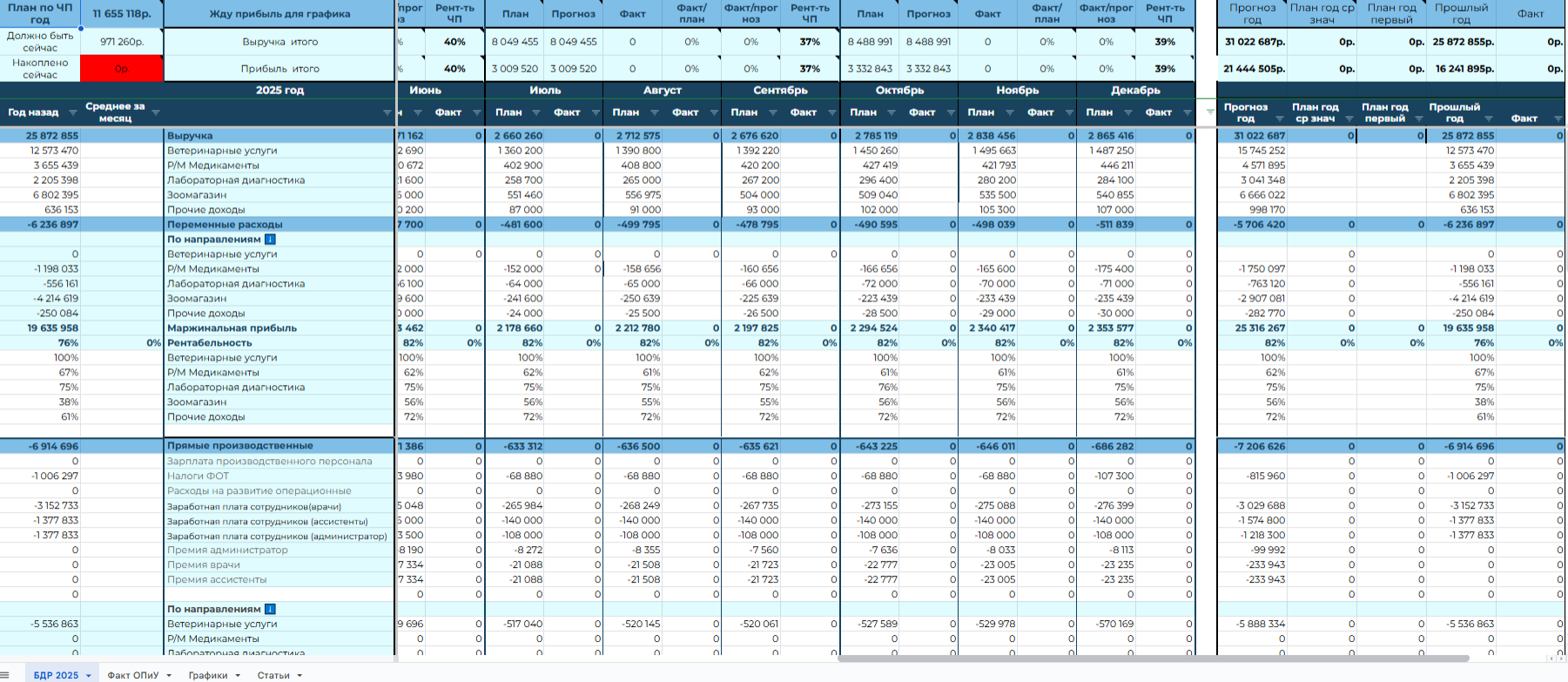The height and width of the screenshot is (682, 1568).
Task: Select red Накоплено сейчас cell 0р.
Action: click(x=122, y=69)
